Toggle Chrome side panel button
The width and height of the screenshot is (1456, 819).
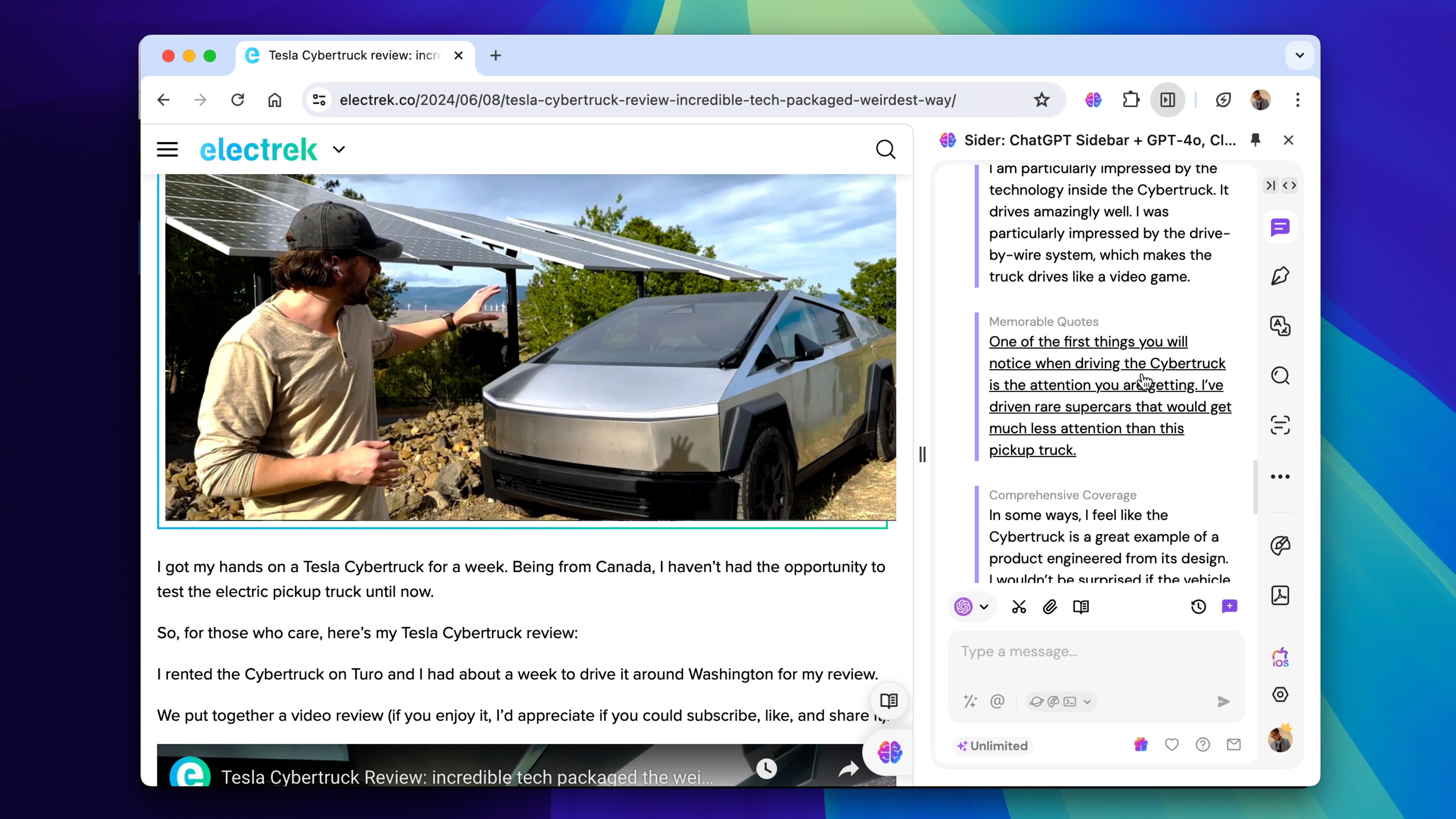(1168, 100)
